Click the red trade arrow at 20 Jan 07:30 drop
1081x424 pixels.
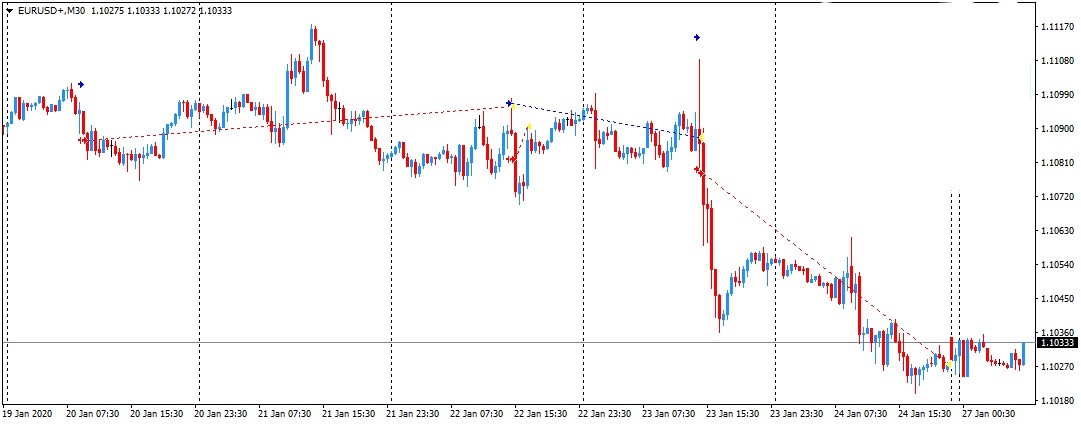pyautogui.click(x=83, y=140)
